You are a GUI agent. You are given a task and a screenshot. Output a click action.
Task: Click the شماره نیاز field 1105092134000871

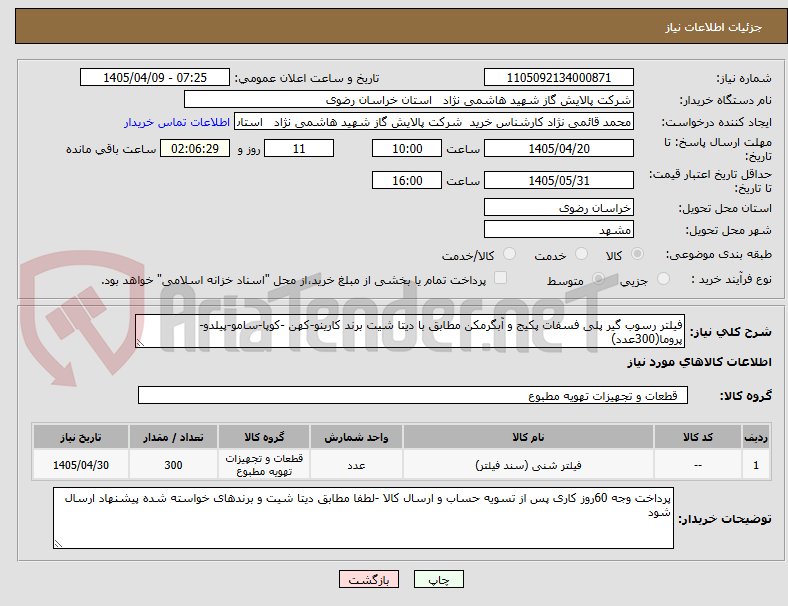(558, 77)
